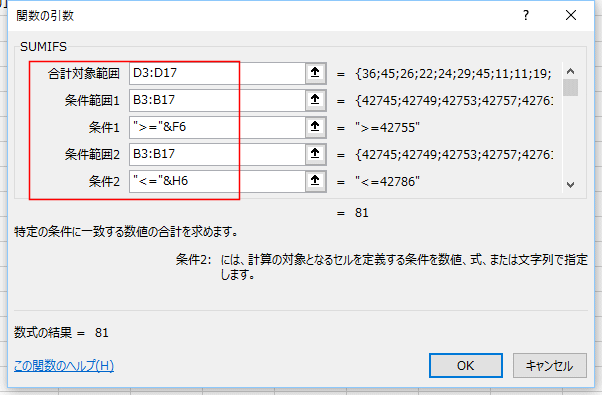Click the 条件範囲1 range selector arrow icon
Screen dimensions: 602x395
coord(315,100)
